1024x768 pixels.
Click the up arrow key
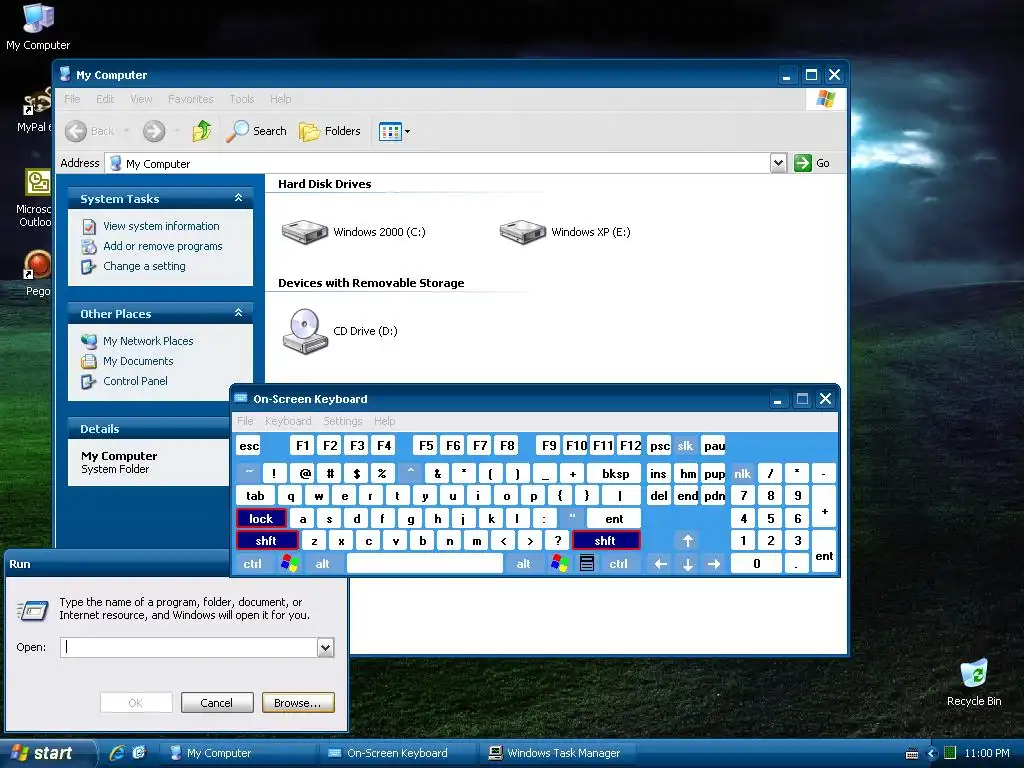(688, 541)
